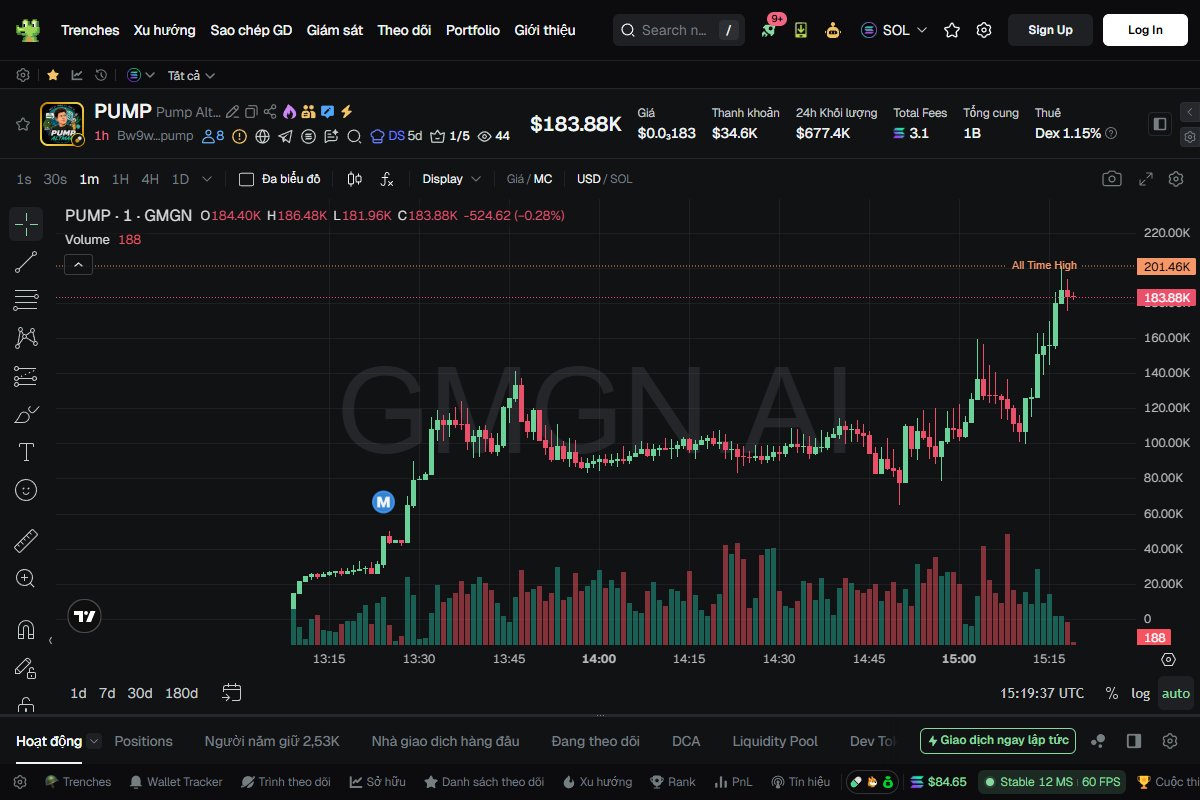Select the brush drawing tool
1200x800 pixels.
pos(26,414)
